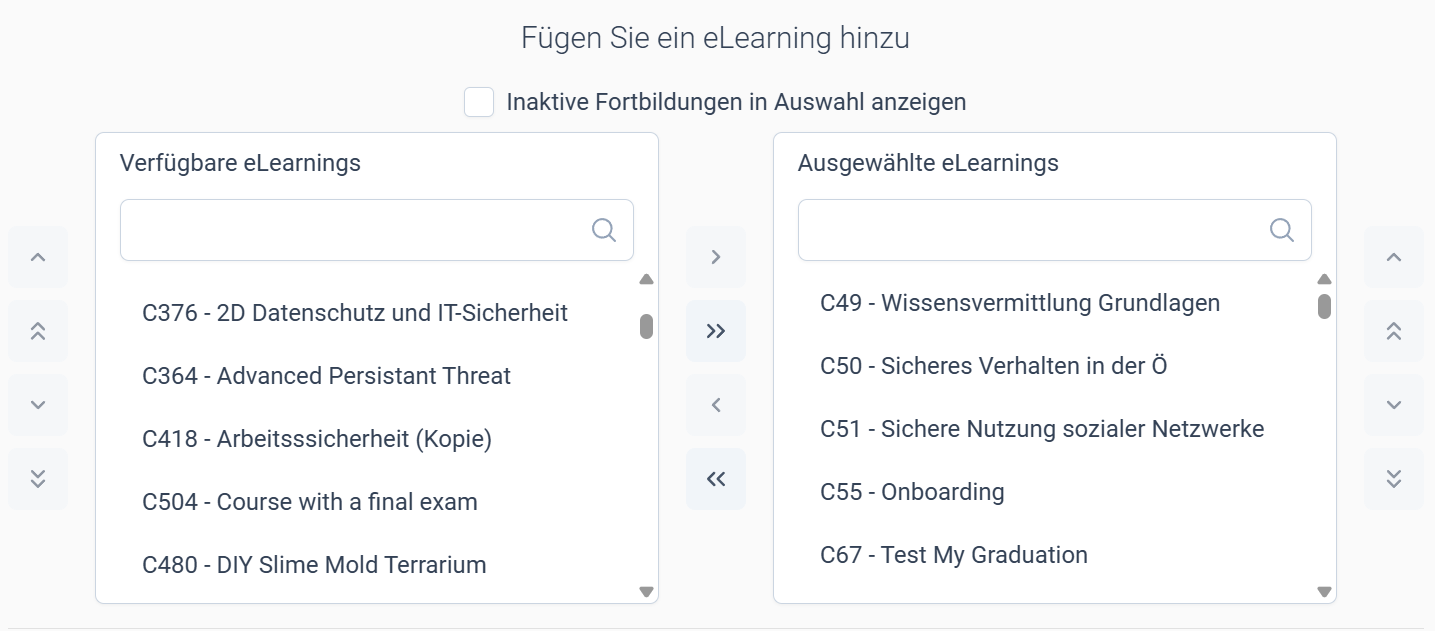Viewport: 1435px width, 631px height.
Task: Focus the Verfügbare eLearnings search field
Action: 377,230
